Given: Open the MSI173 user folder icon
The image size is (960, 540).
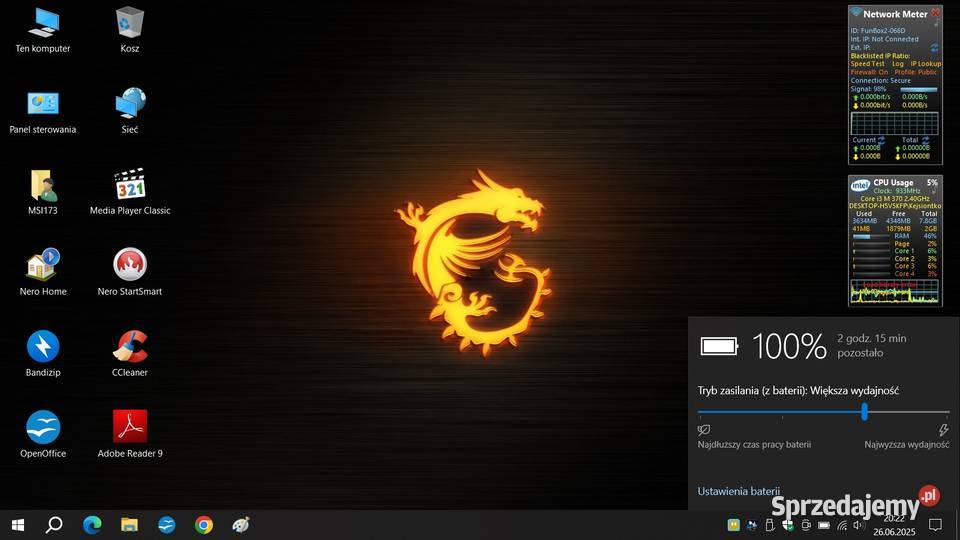Looking at the screenshot, I should 43,193.
